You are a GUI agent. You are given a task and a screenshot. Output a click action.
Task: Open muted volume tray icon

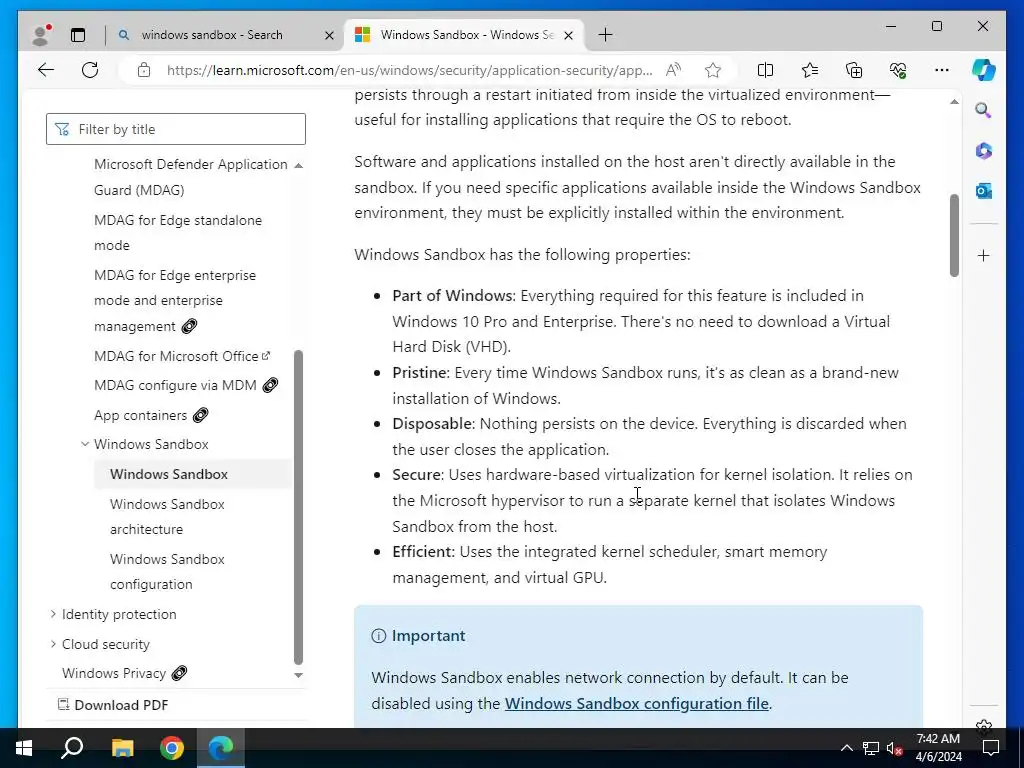(894, 748)
